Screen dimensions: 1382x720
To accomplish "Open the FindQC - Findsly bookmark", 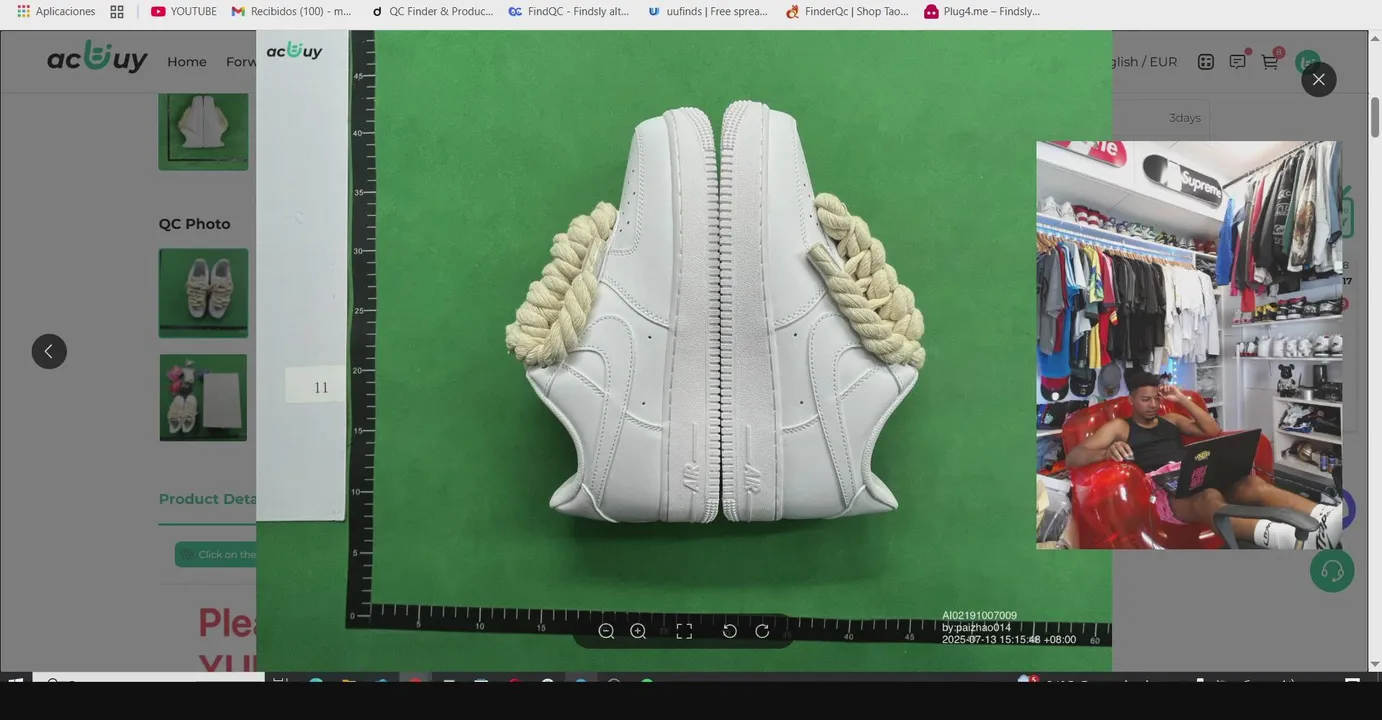I will point(569,11).
